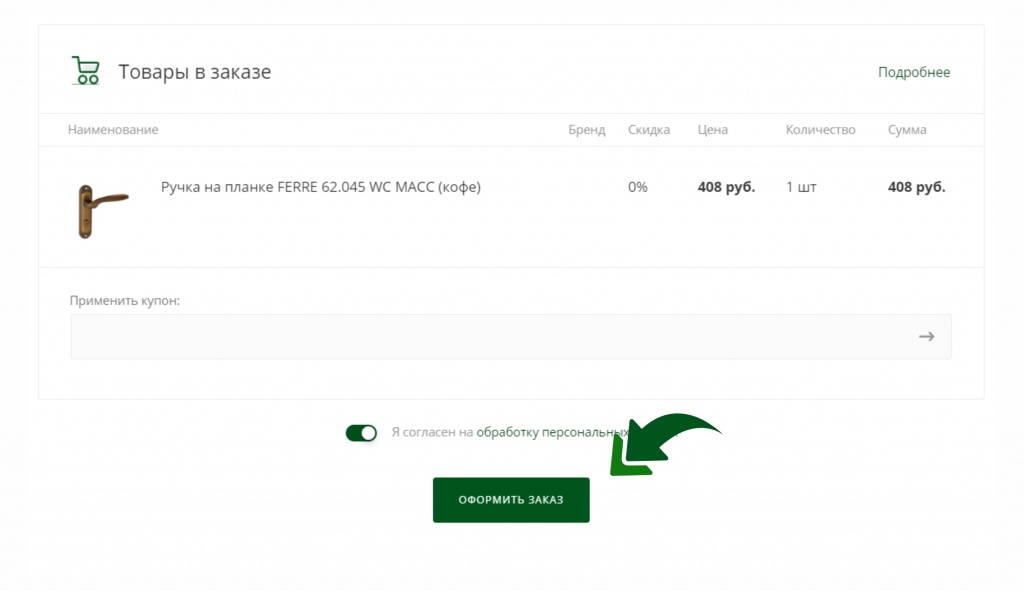
Task: Open the Подробнее details link
Action: click(913, 72)
